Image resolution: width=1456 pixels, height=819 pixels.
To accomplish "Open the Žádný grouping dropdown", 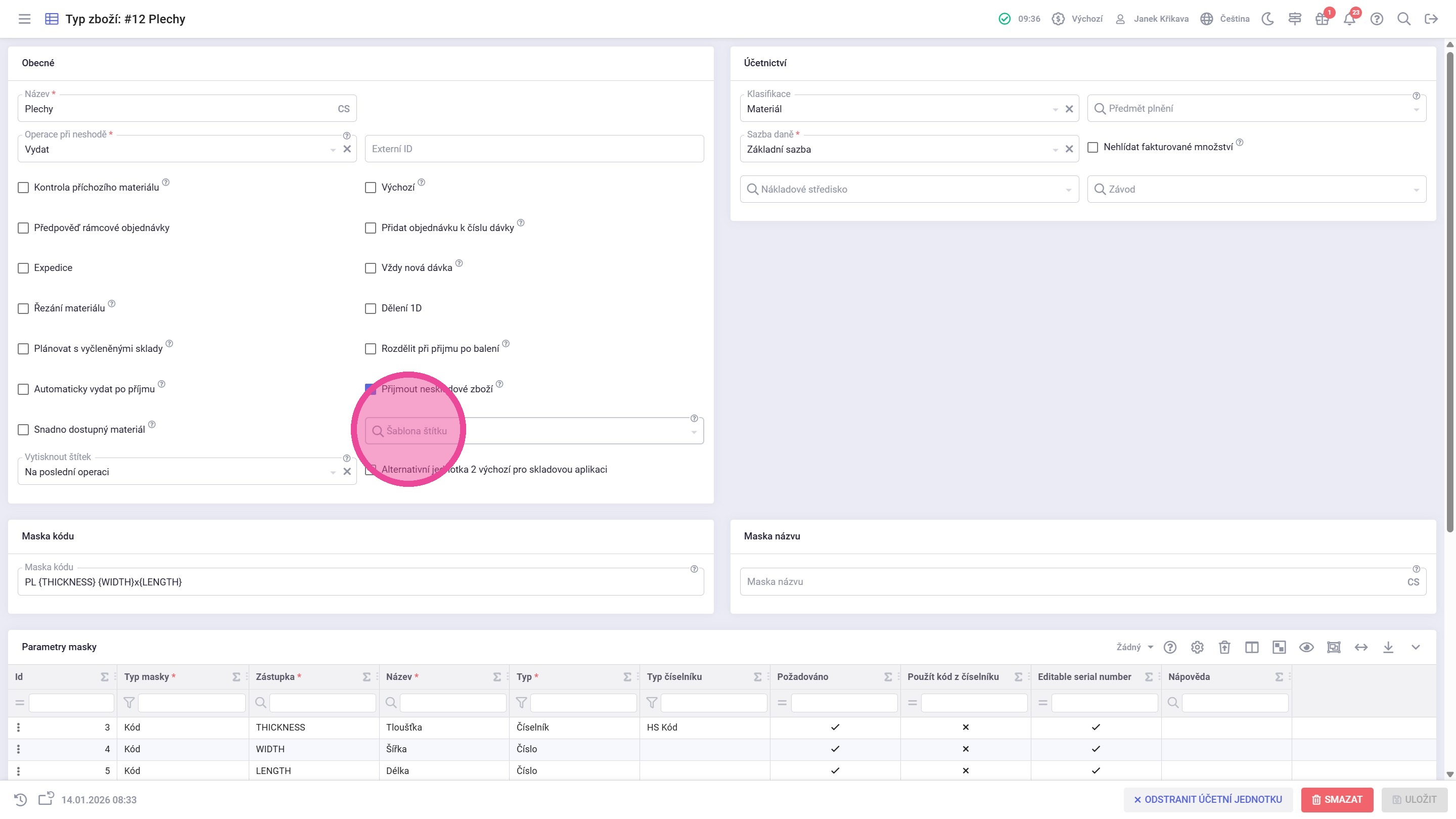I will click(x=1135, y=647).
